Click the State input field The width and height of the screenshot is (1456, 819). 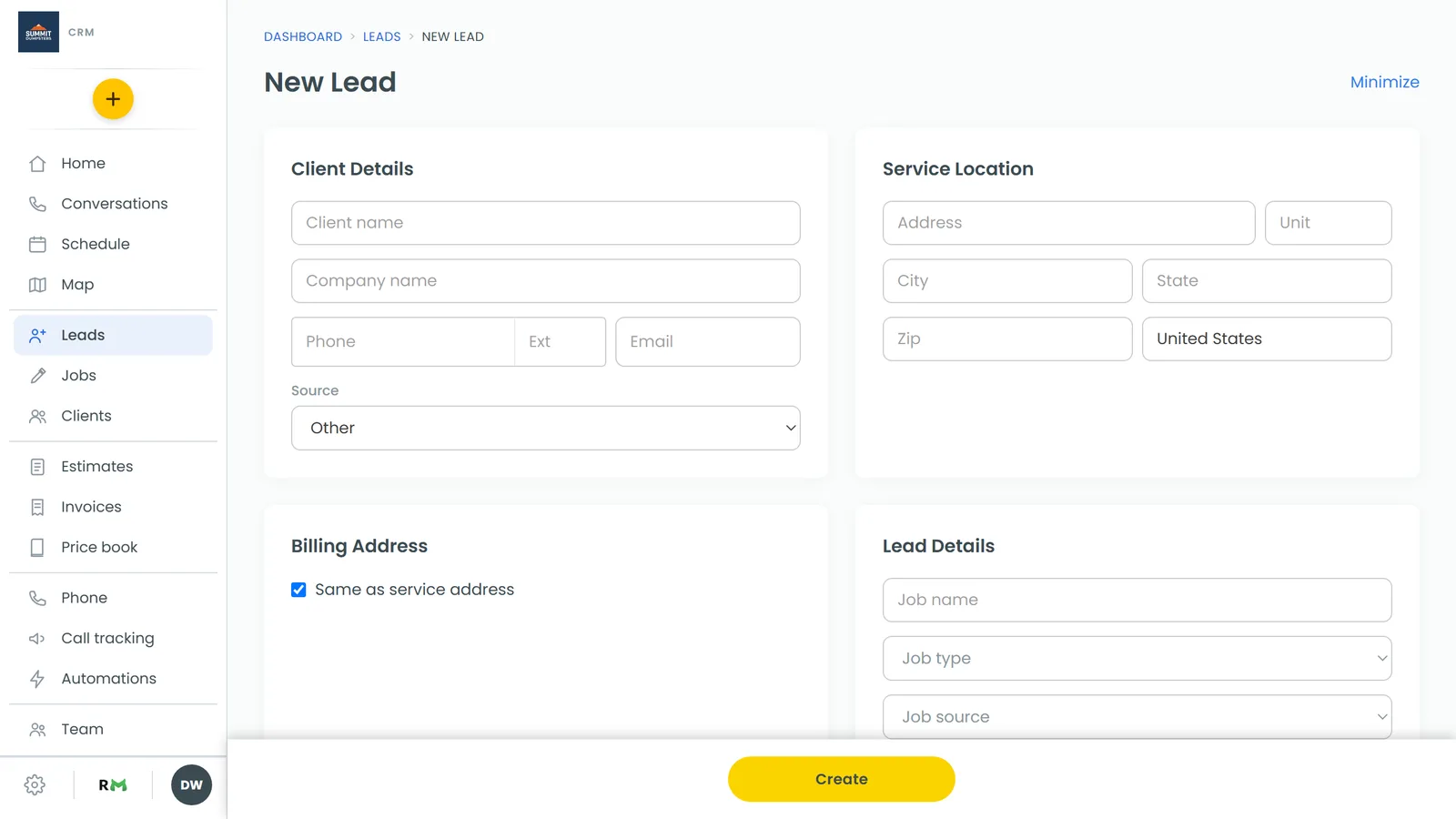[1267, 281]
